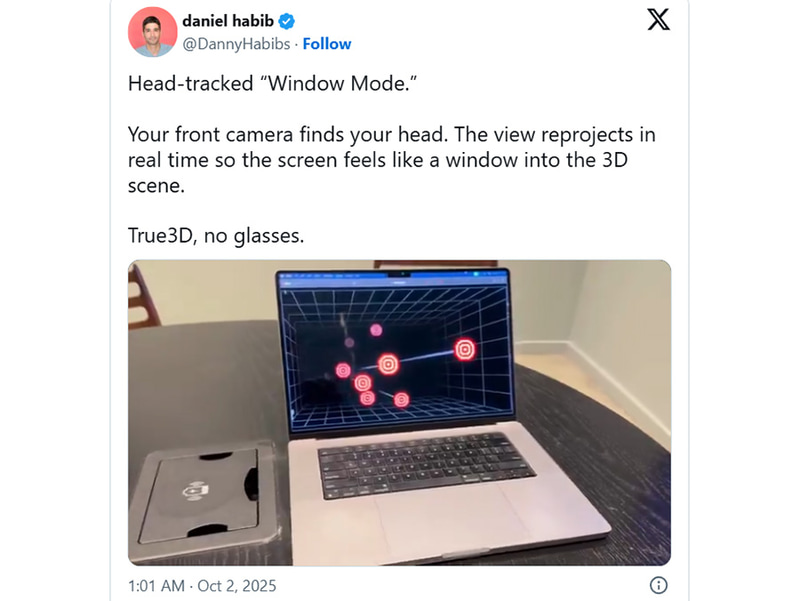800x601 pixels.
Task: Click the 'True3D, no glasses.' text line
Action: point(216,236)
